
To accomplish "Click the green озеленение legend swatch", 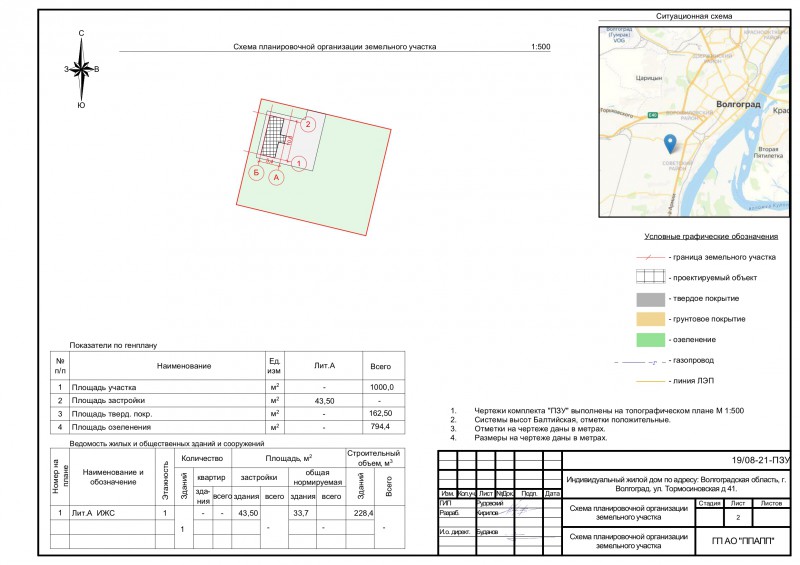I will tap(651, 340).
